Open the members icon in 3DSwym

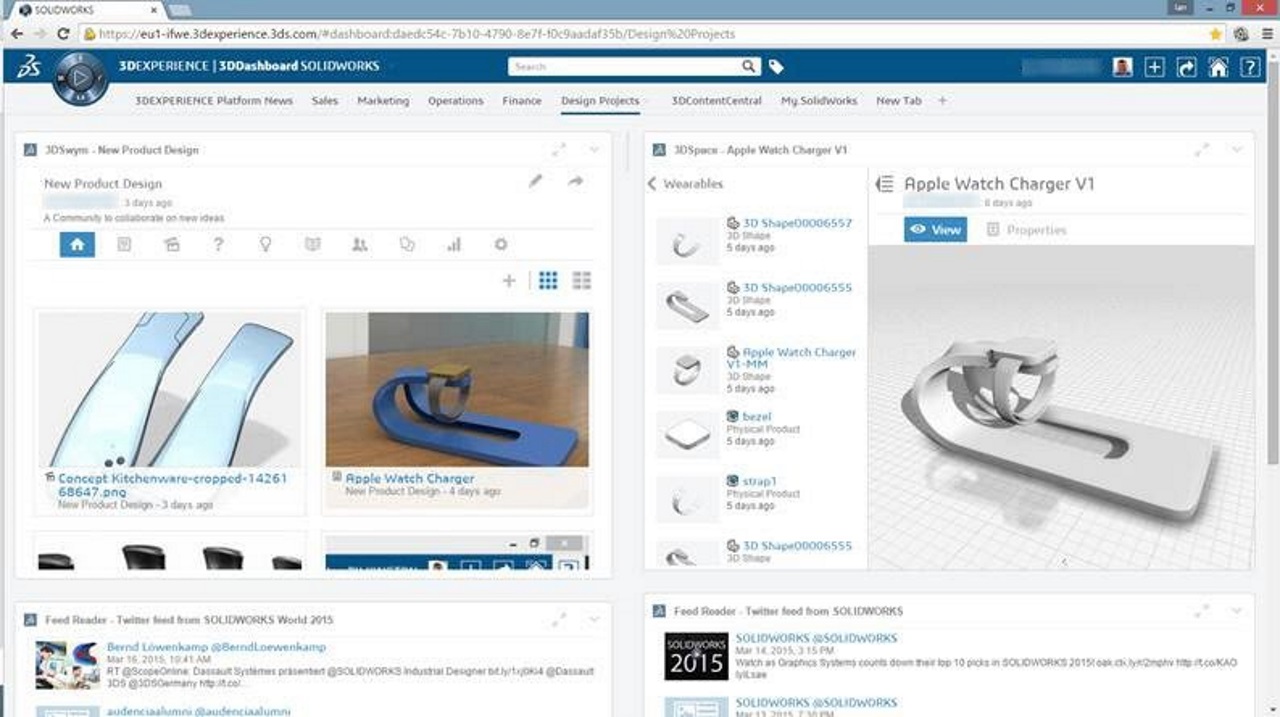360,244
